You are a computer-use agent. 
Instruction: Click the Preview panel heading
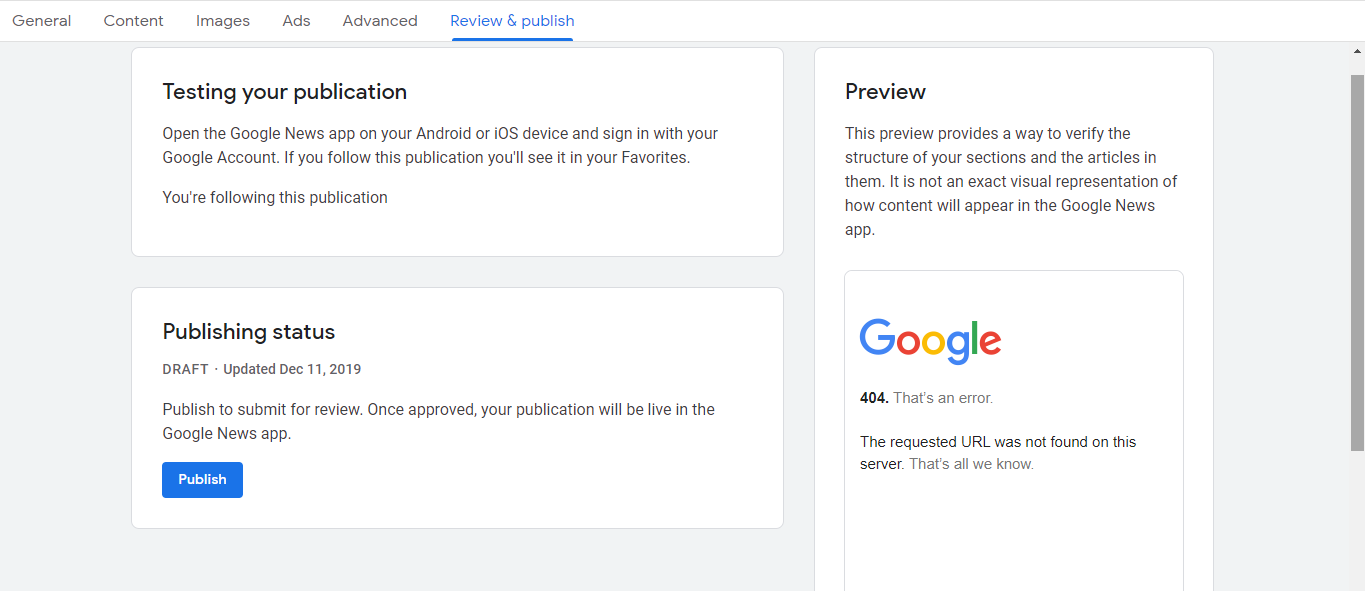click(x=885, y=92)
